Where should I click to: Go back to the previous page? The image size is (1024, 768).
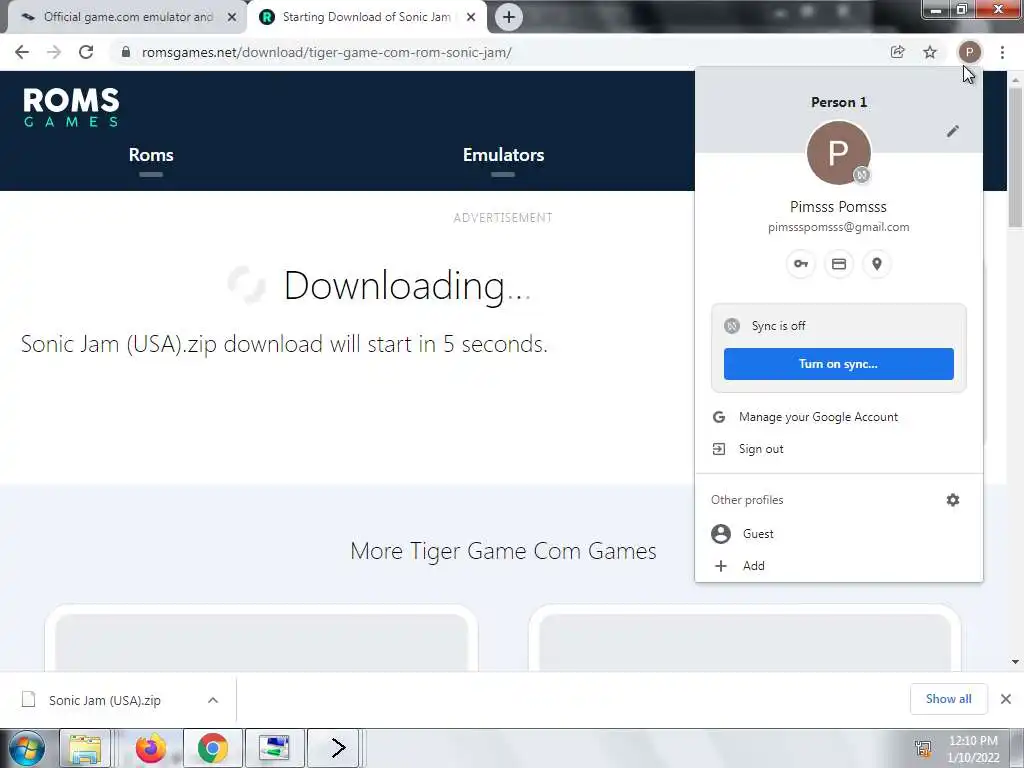[x=22, y=52]
